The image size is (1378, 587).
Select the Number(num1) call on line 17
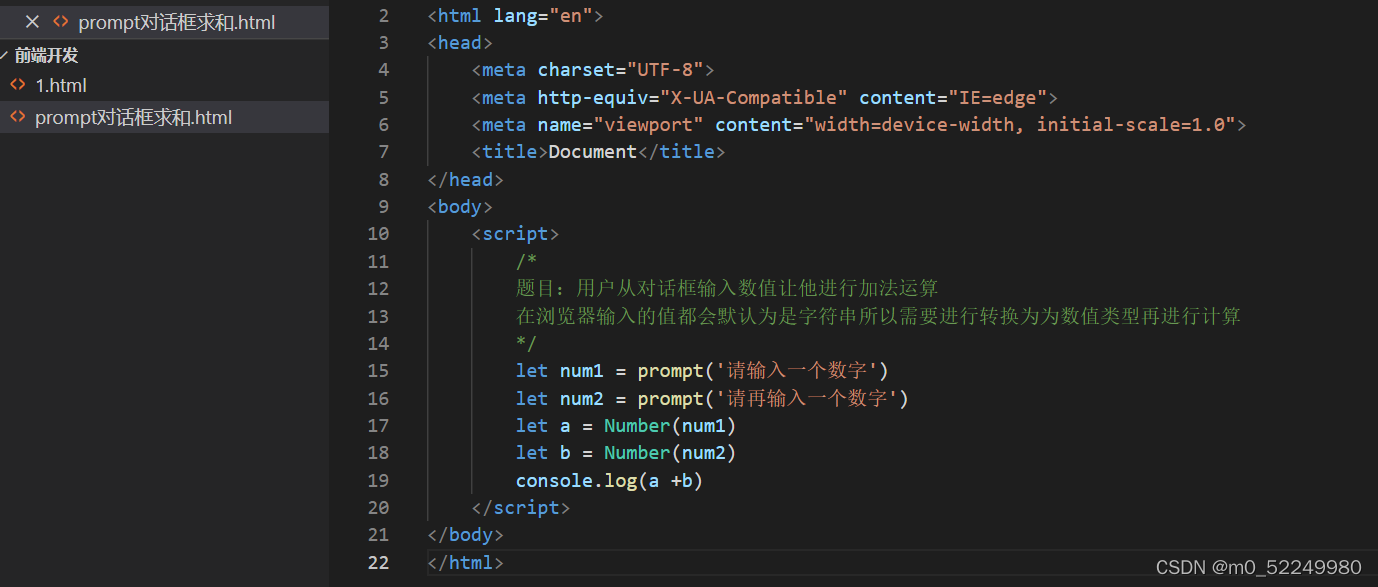pos(668,425)
